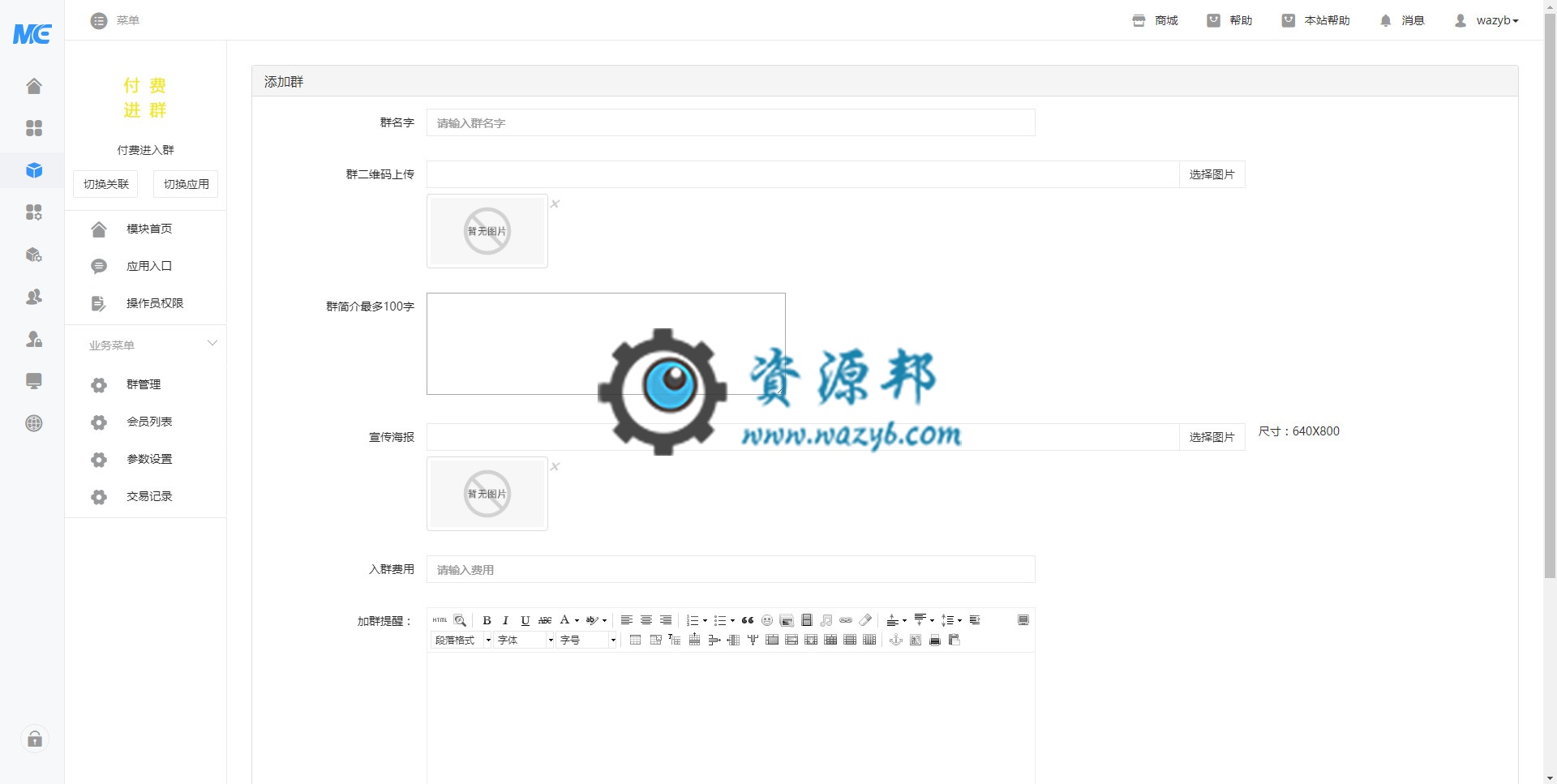The height and width of the screenshot is (784, 1557).
Task: Toggle editor fullscreen mode
Action: pyautogui.click(x=1023, y=620)
